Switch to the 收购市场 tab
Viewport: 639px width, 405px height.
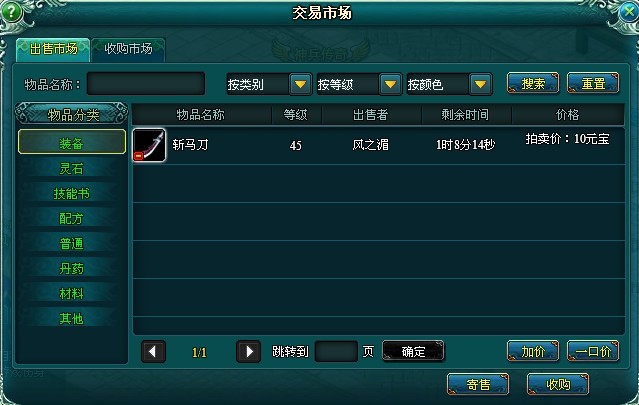click(128, 50)
